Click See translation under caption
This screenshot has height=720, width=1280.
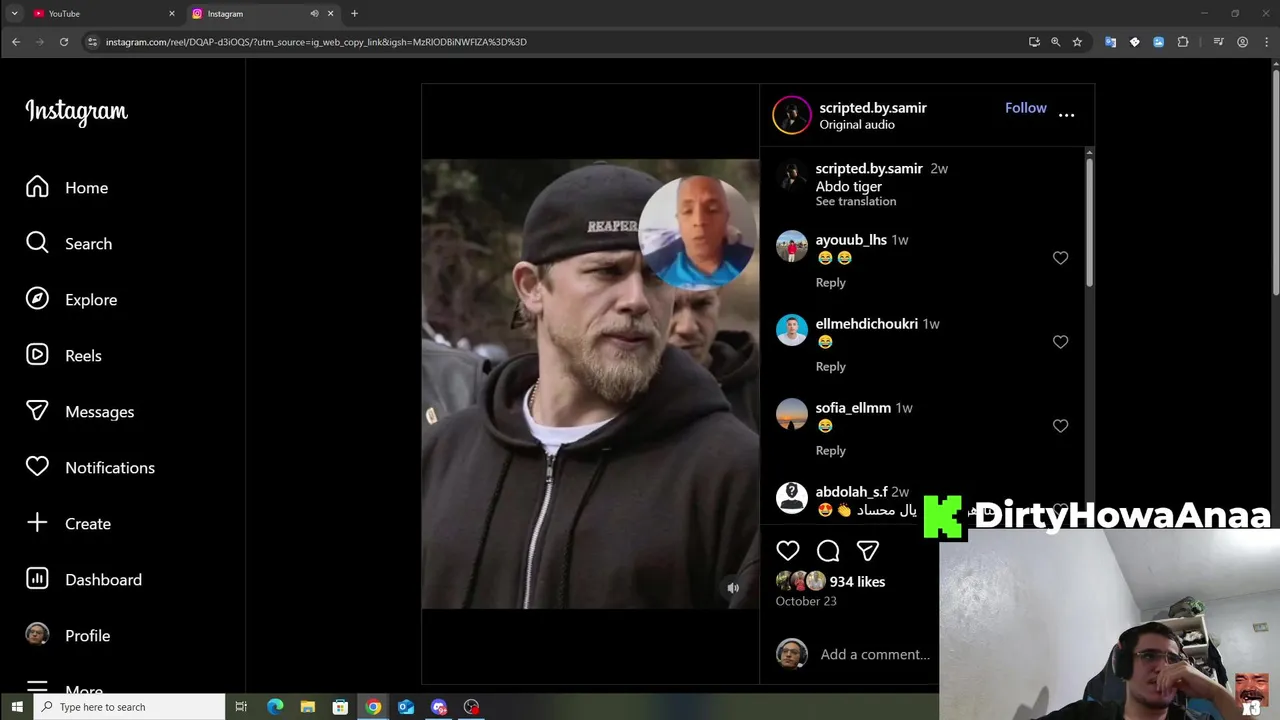pyautogui.click(x=856, y=201)
